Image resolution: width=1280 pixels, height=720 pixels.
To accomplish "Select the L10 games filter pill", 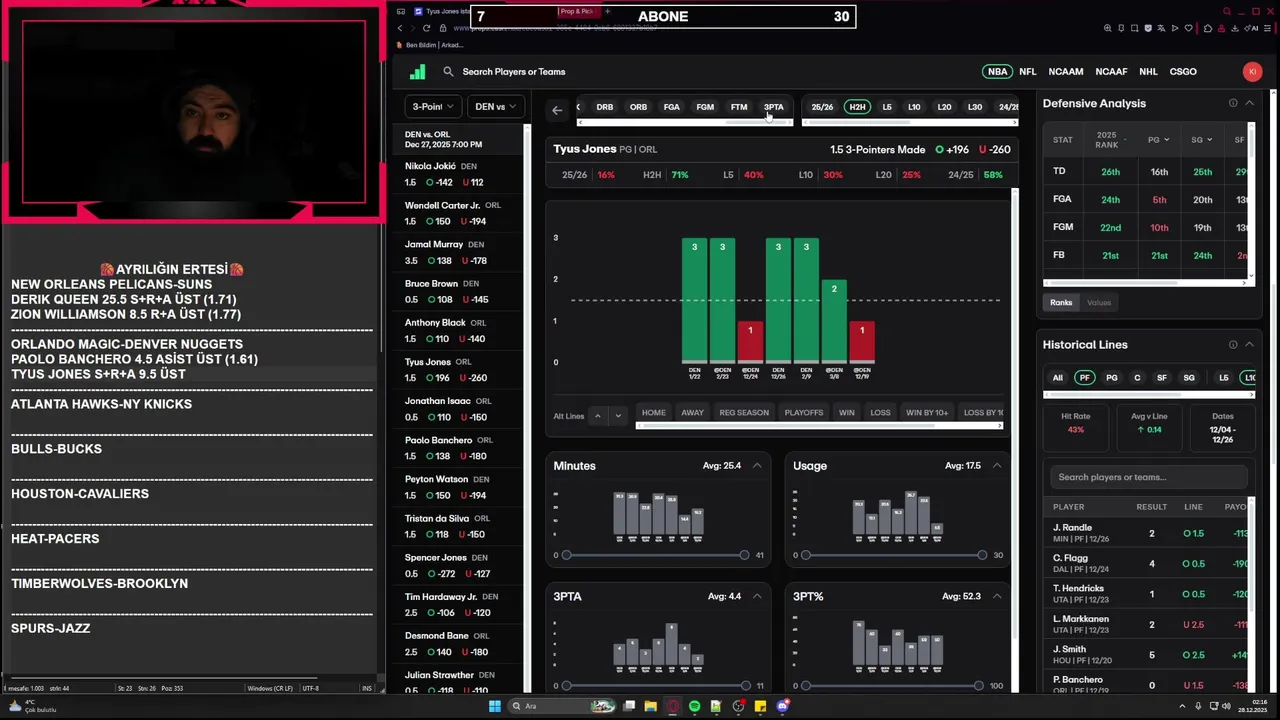I will click(914, 107).
